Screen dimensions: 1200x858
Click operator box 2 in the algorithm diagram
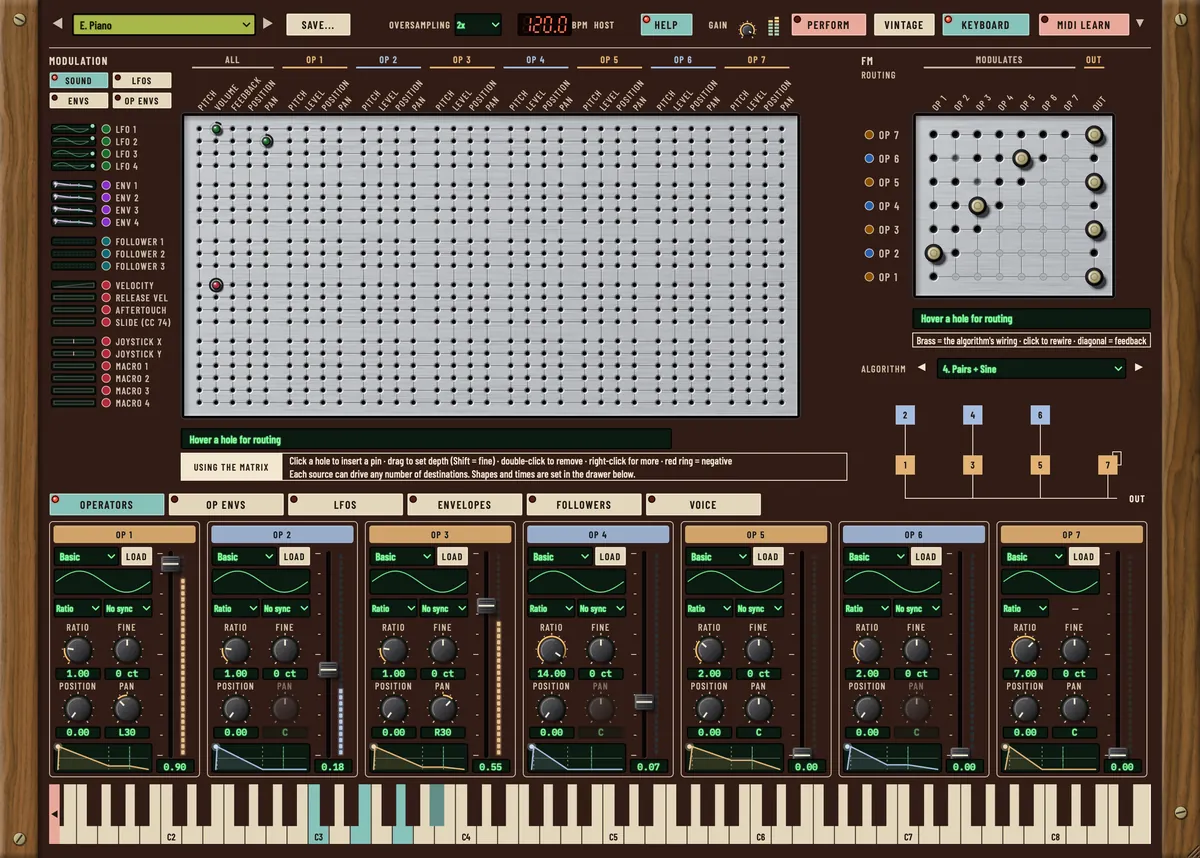click(x=905, y=415)
